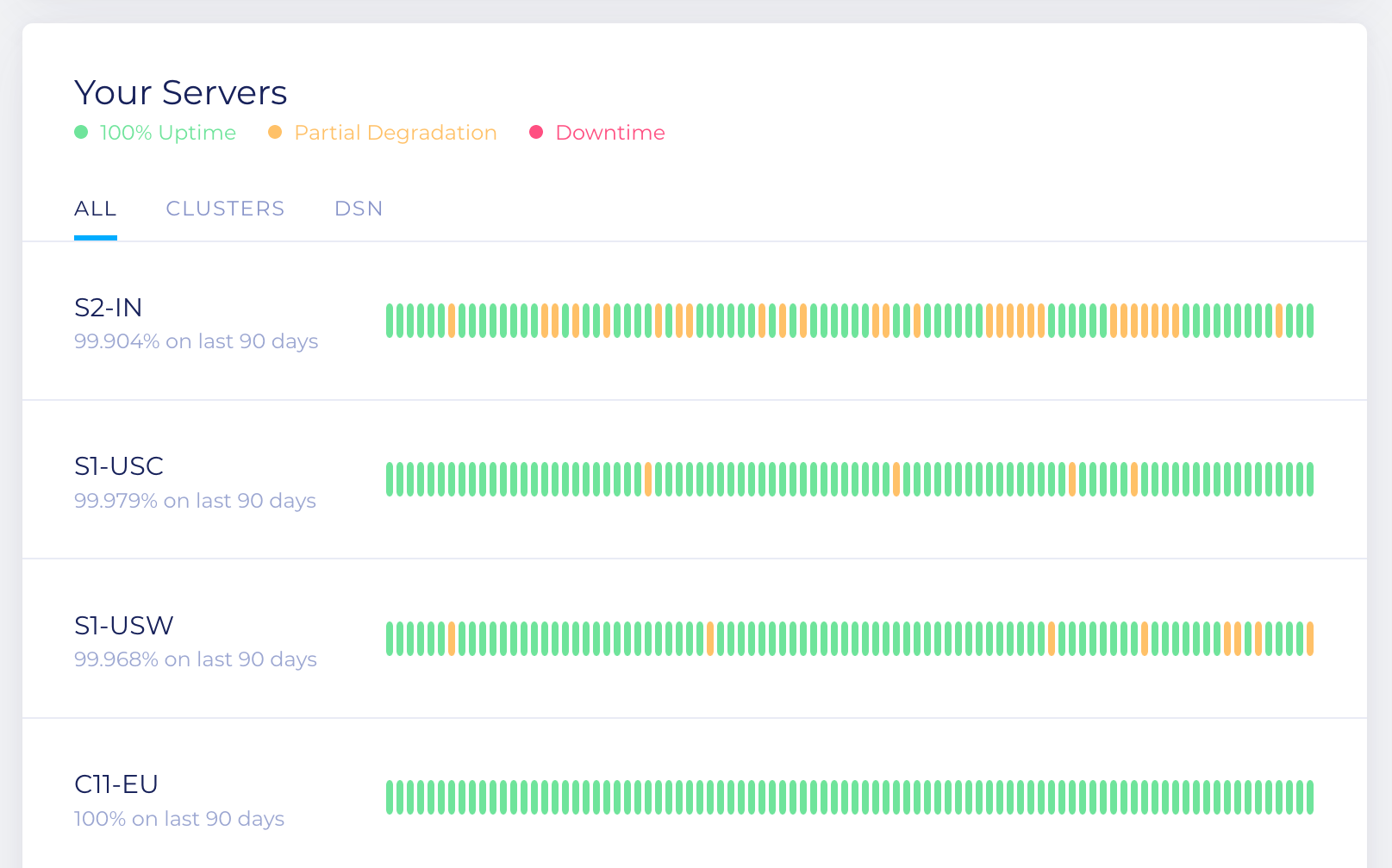1392x868 pixels.
Task: Click the orange Partial Degradation legend dot
Action: [x=275, y=132]
